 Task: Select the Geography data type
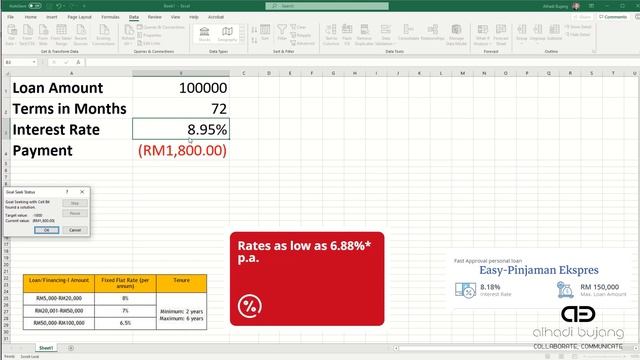click(227, 34)
